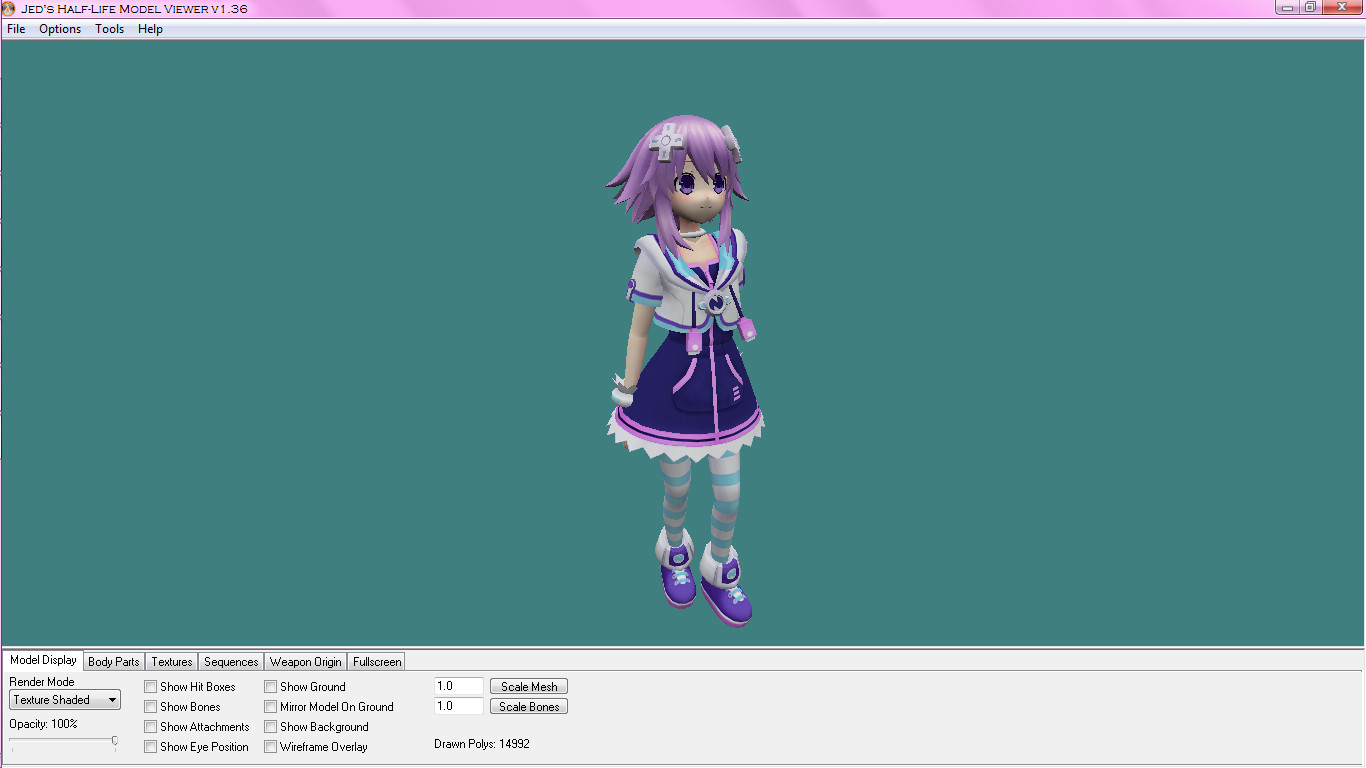Click the mesh scale value field showing 1.0
The height and width of the screenshot is (768, 1366).
click(x=457, y=686)
